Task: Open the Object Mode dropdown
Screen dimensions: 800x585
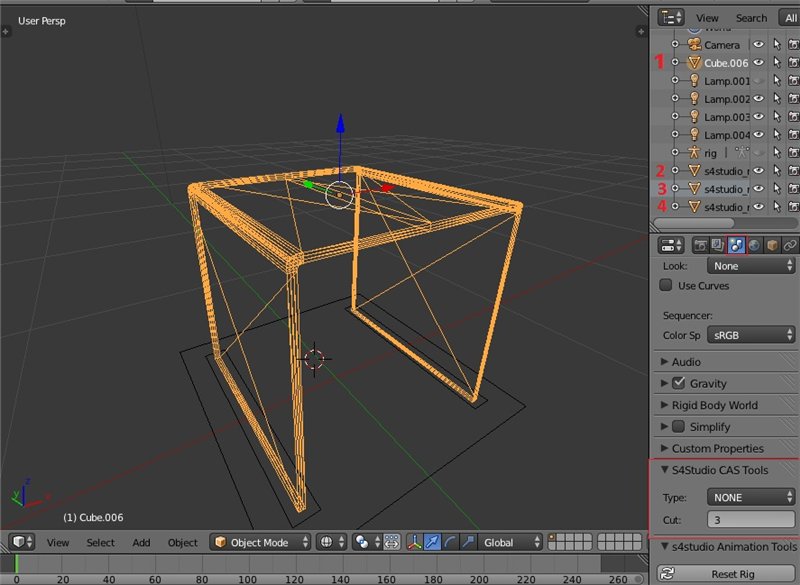Action: [x=258, y=542]
